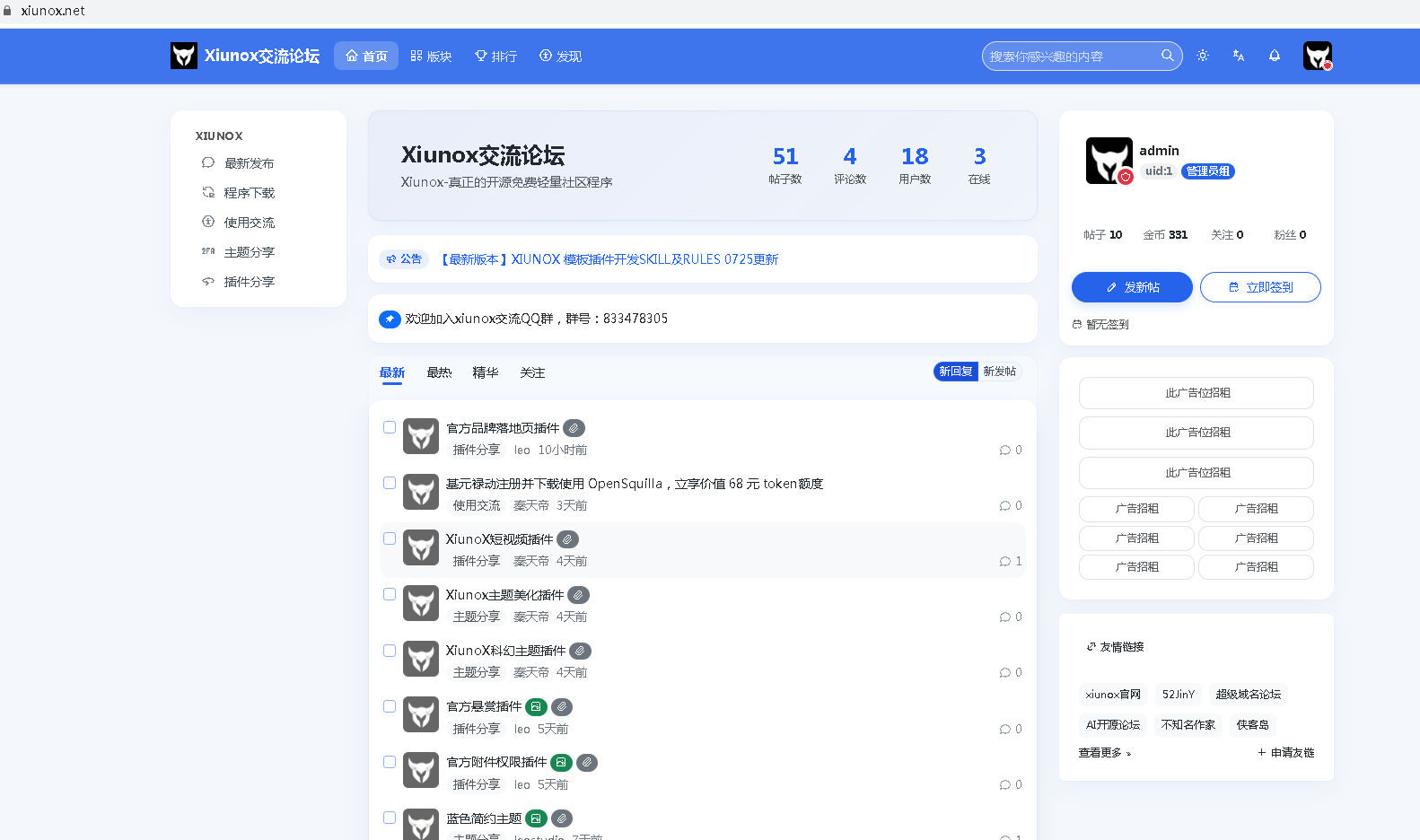Open the user avatar menu in header
Image resolution: width=1420 pixels, height=840 pixels.
(1318, 56)
